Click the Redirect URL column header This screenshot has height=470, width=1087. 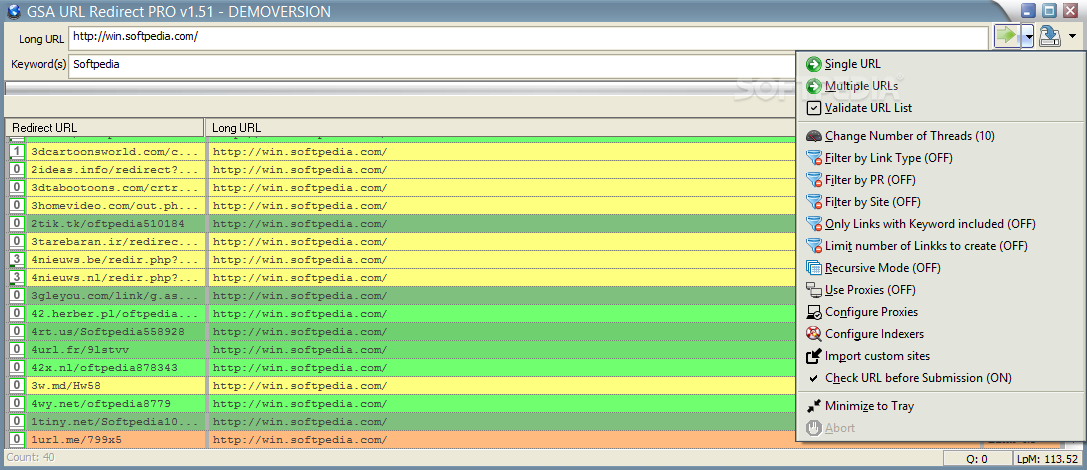click(105, 128)
